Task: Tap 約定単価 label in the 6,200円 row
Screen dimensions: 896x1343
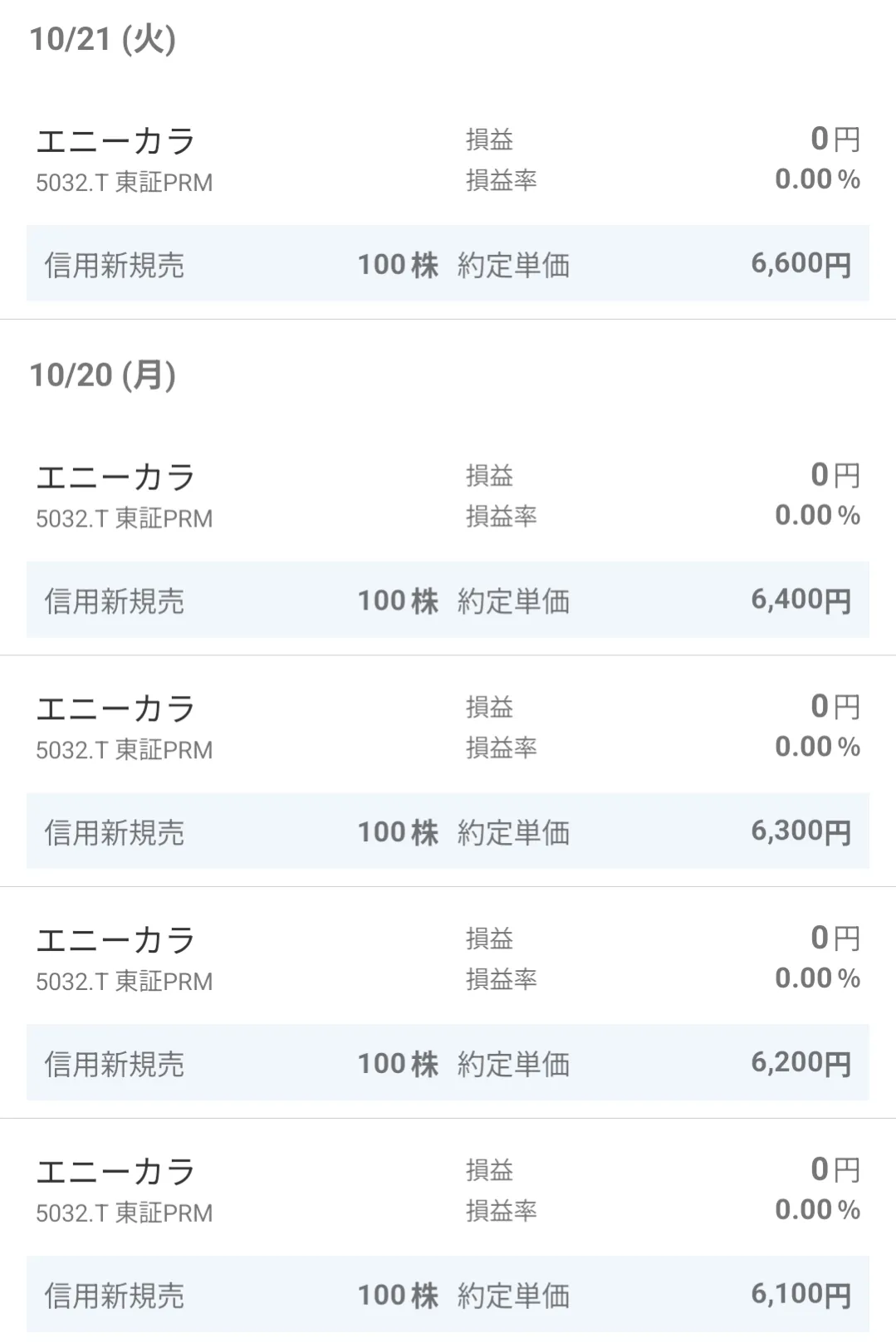Action: coord(513,1064)
